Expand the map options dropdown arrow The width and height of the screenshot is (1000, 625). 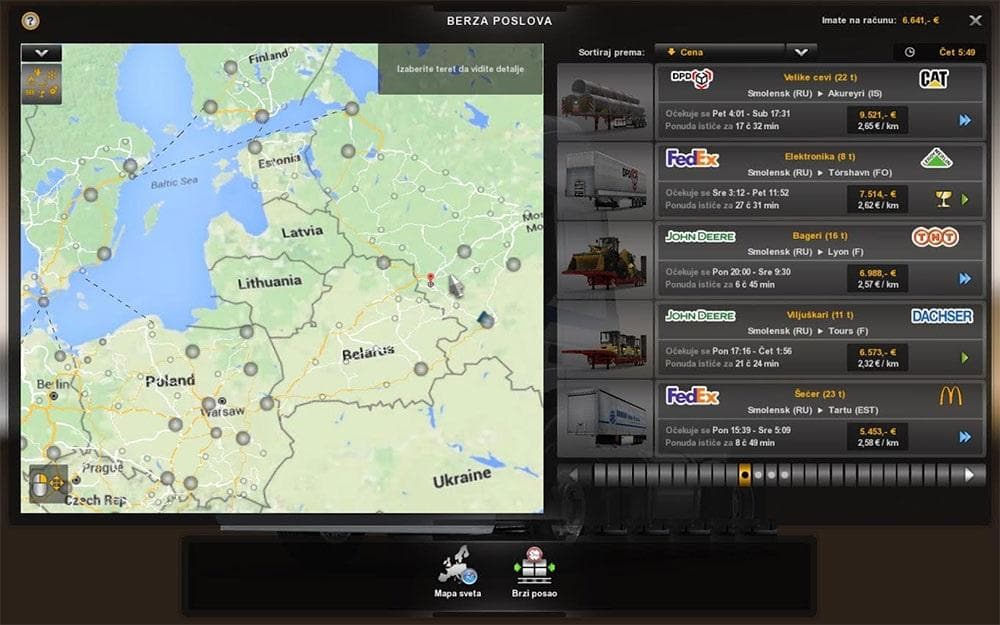(41, 53)
